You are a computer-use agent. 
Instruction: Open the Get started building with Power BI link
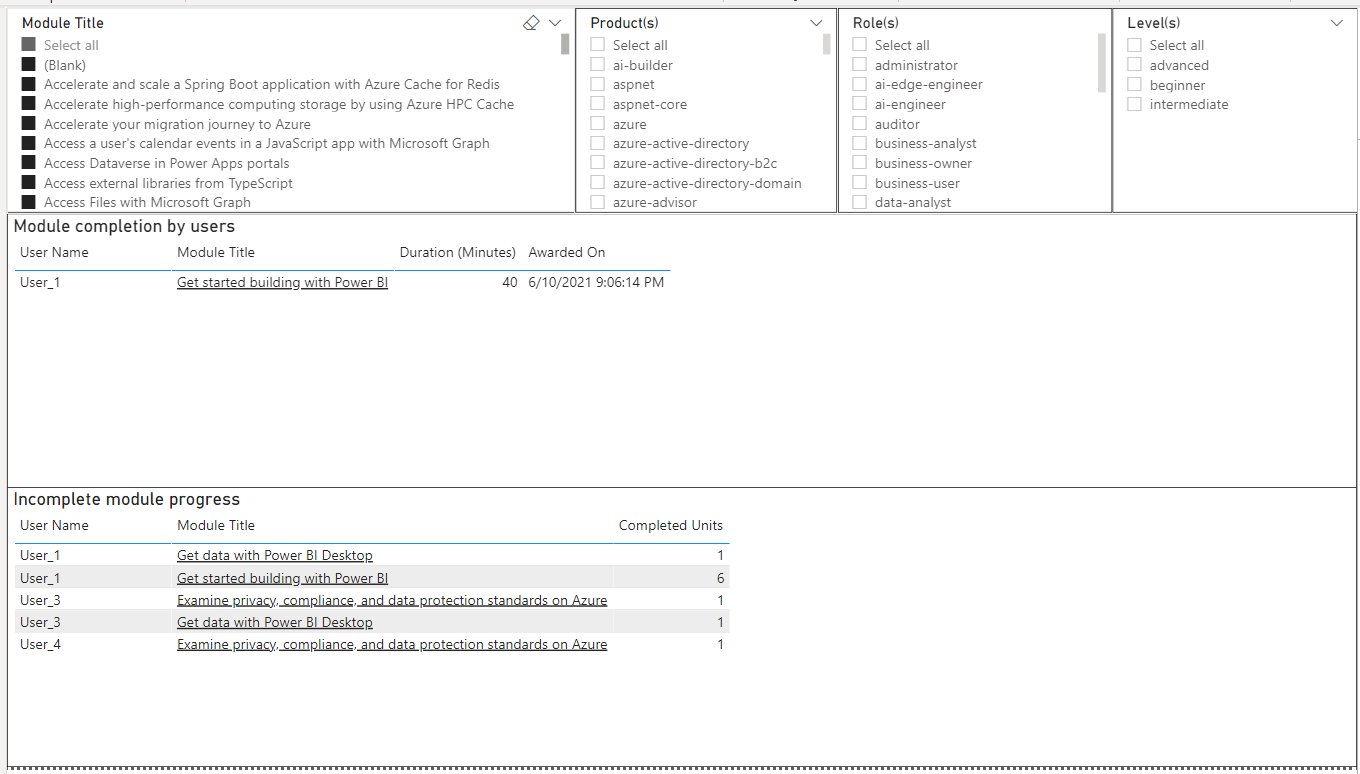281,282
